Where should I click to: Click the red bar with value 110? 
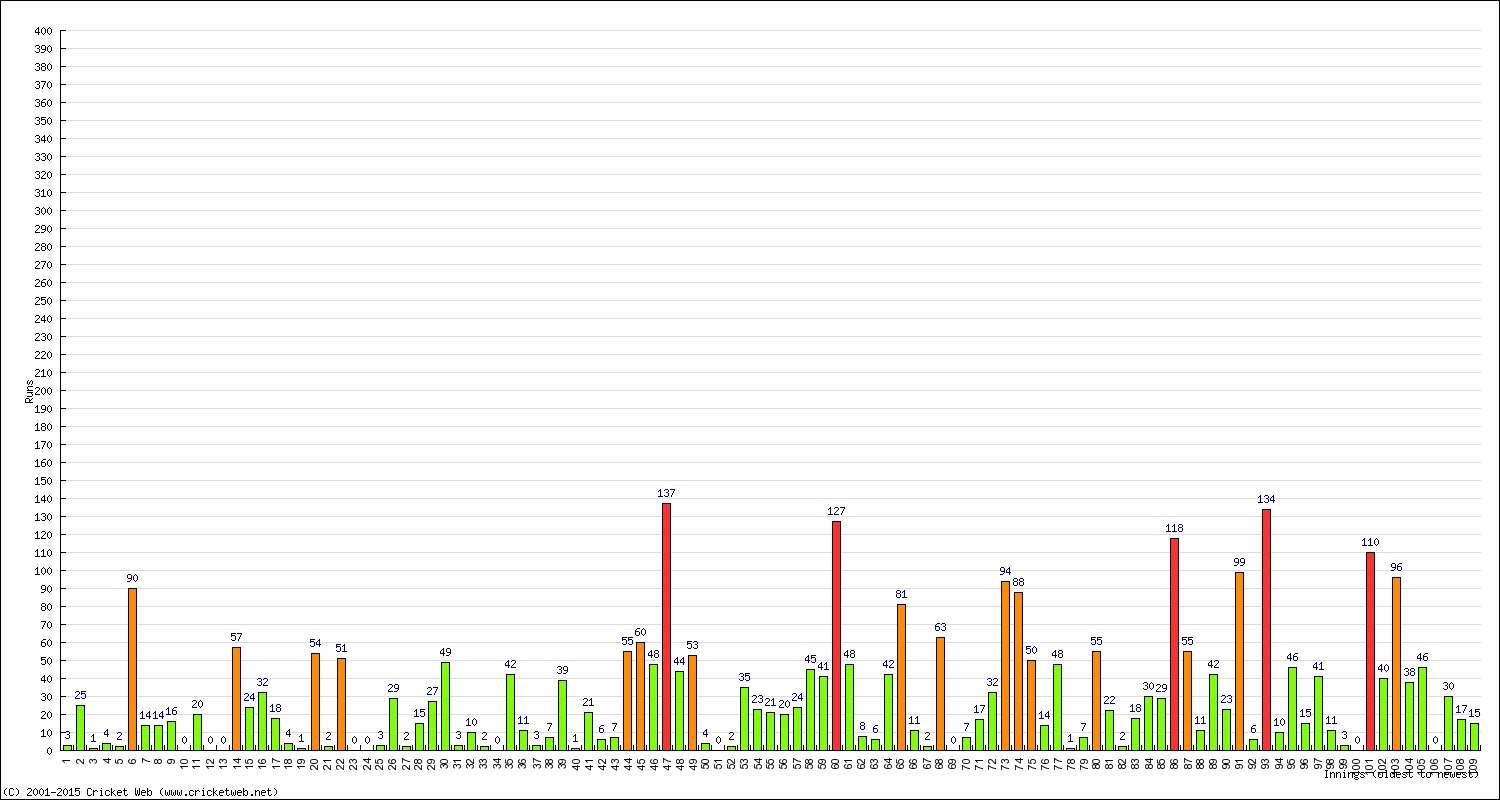(x=1370, y=651)
